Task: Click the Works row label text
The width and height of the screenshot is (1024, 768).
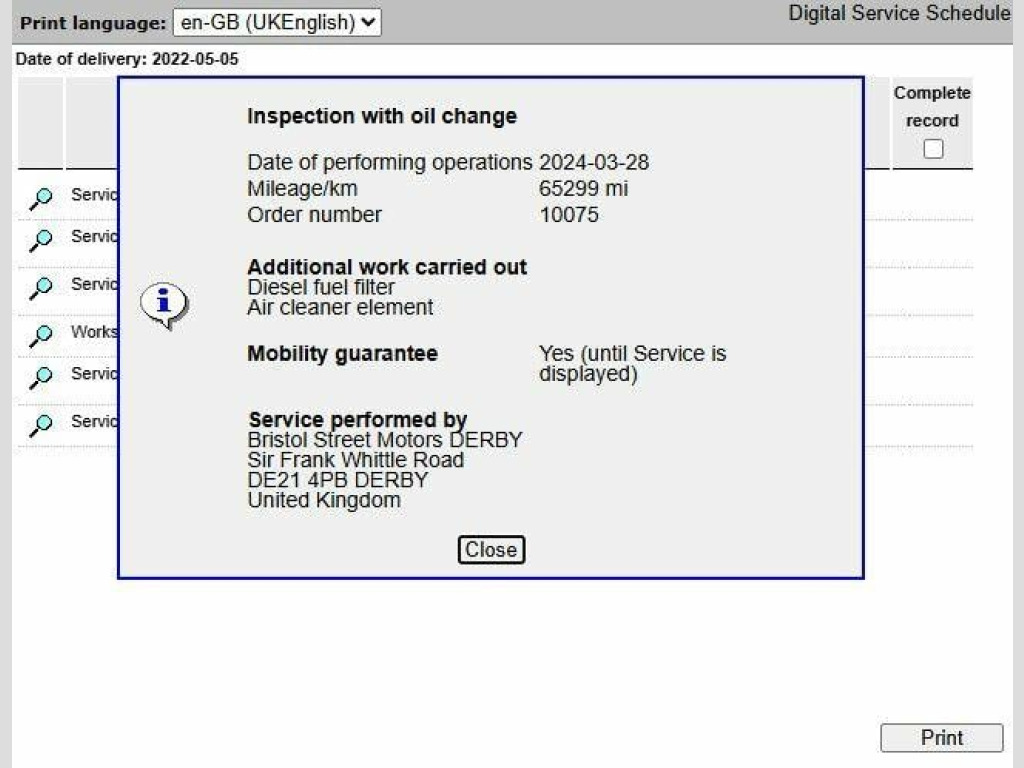Action: click(x=94, y=332)
